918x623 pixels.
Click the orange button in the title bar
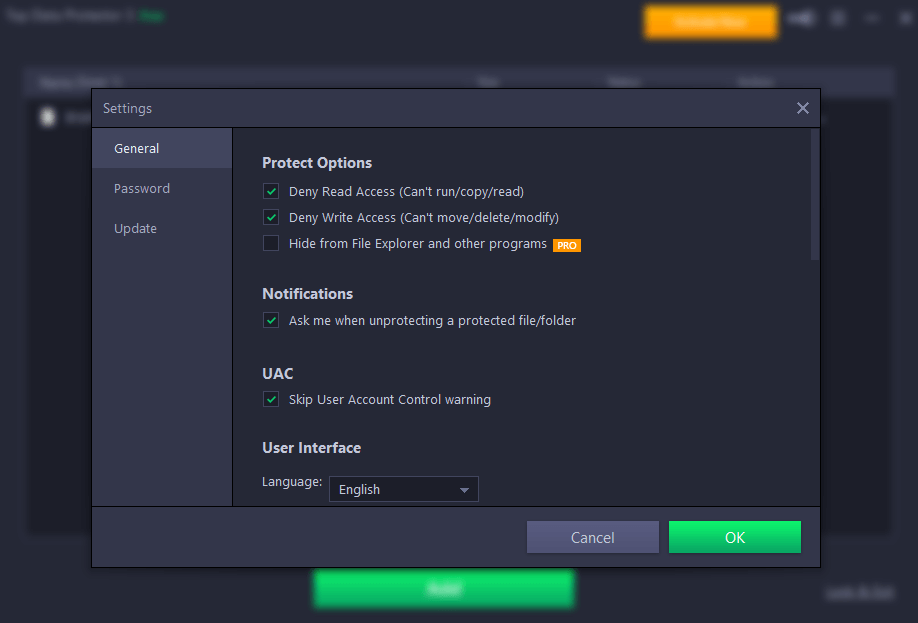710,22
